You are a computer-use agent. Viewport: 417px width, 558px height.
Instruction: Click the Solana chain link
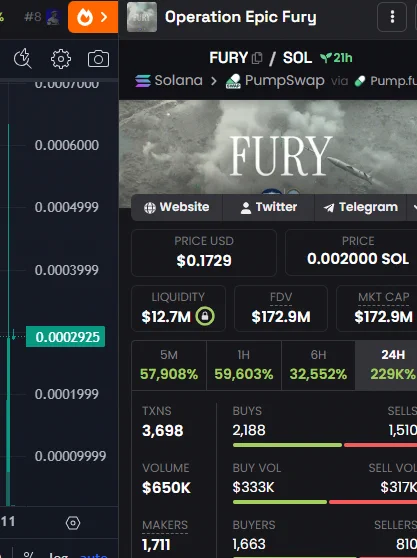click(169, 80)
